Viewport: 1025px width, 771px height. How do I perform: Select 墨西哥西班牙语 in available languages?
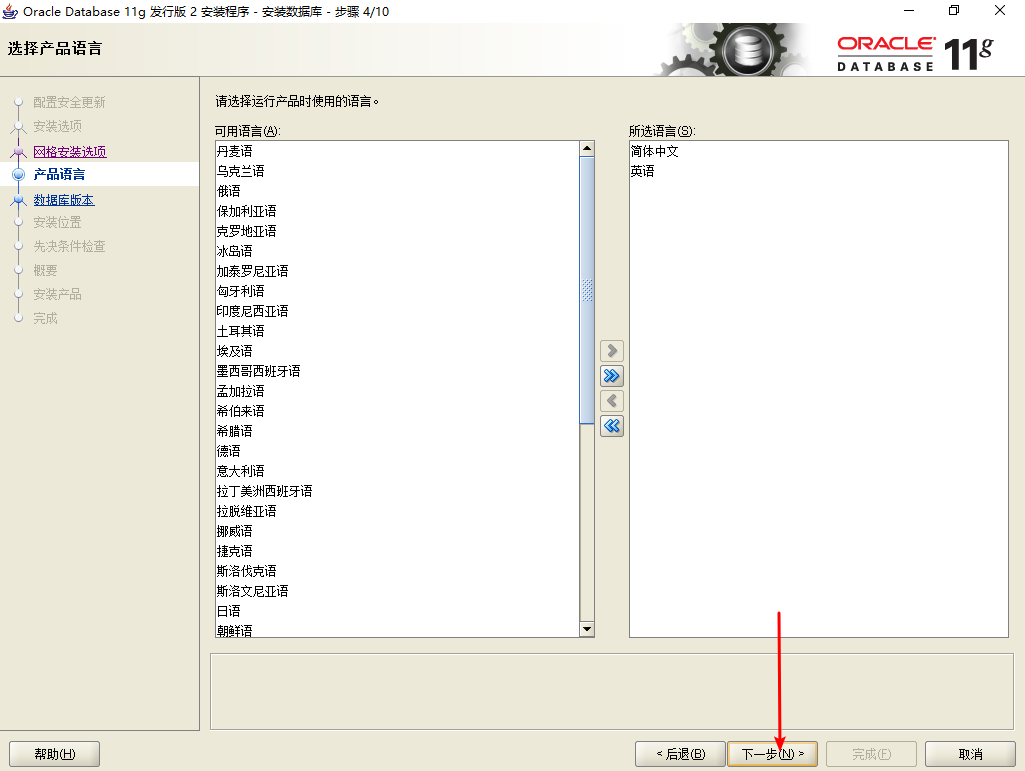pos(397,371)
